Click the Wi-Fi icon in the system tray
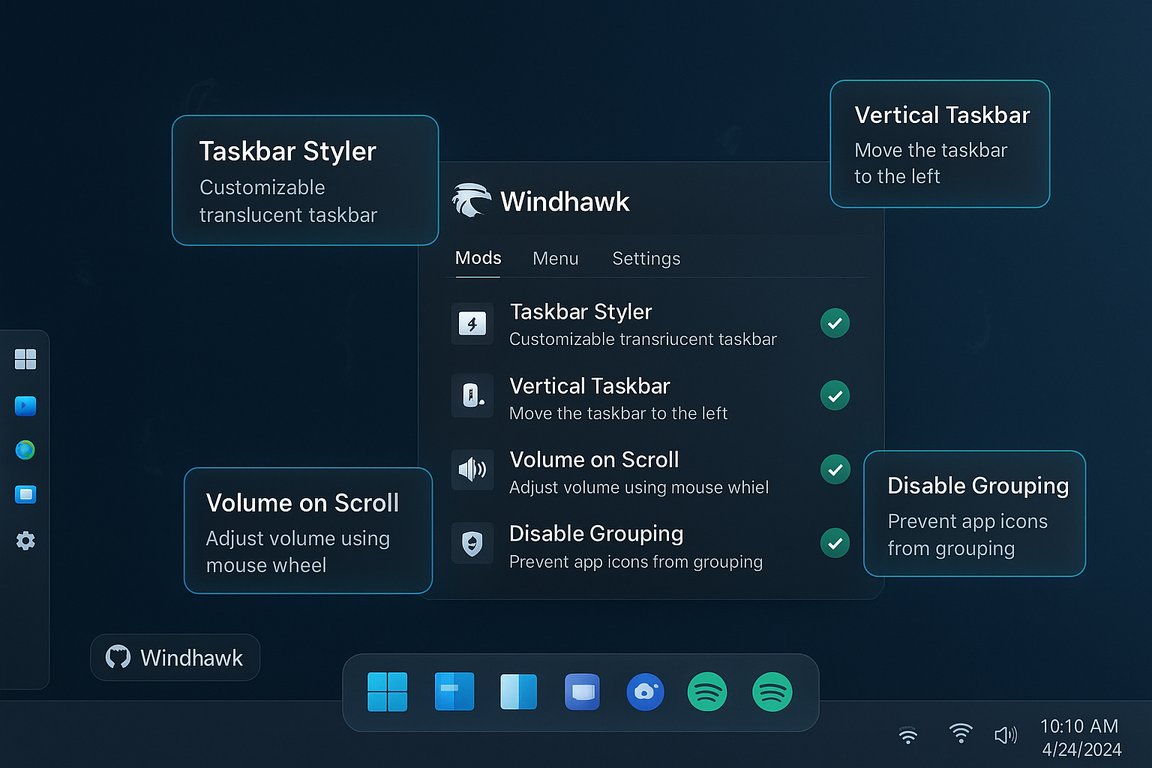The image size is (1152, 768). [961, 734]
